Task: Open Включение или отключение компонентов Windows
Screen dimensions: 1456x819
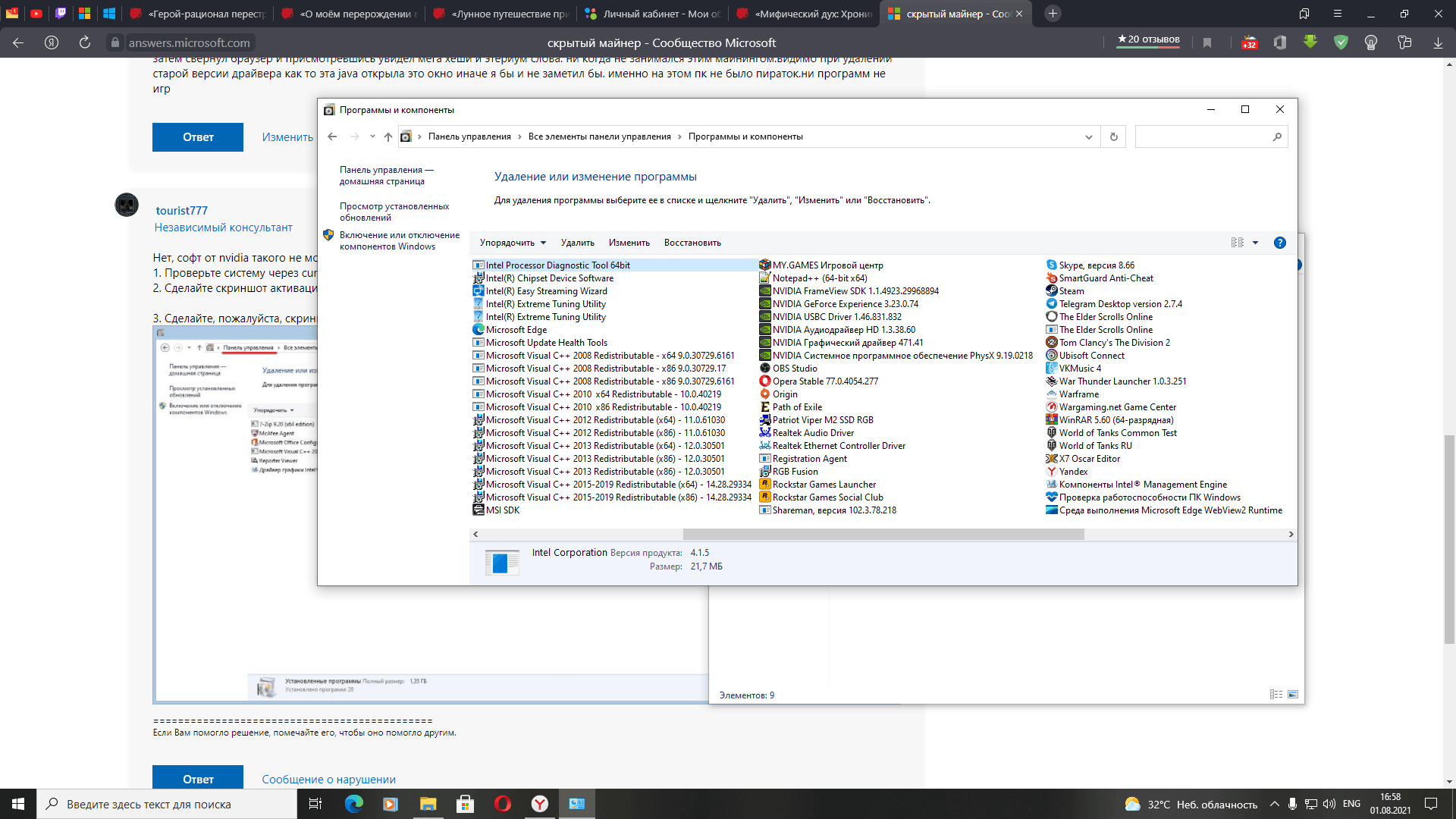Action: 399,240
